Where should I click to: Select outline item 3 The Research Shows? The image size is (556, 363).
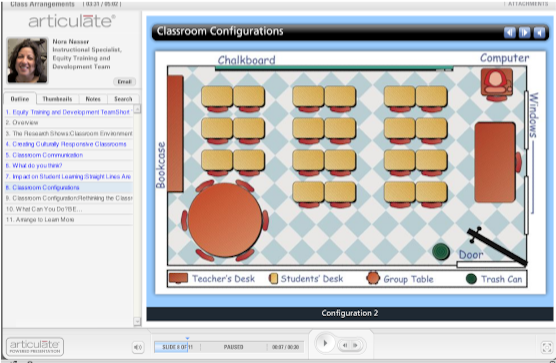tap(68, 133)
